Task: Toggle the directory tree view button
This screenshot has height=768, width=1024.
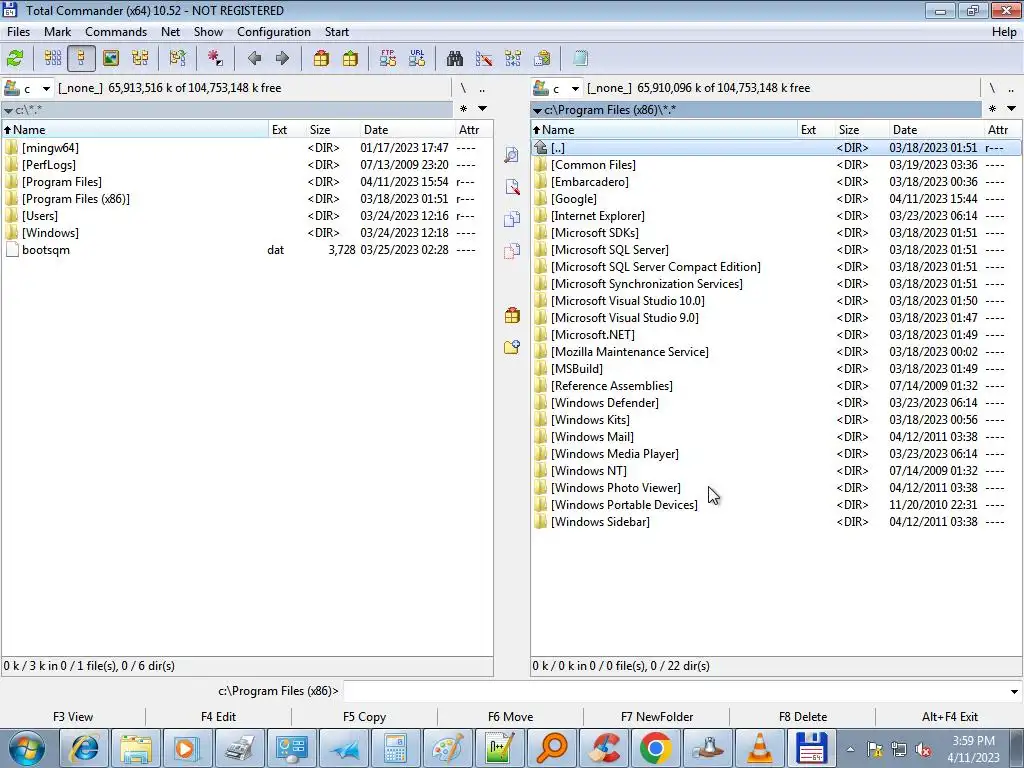Action: pyautogui.click(x=140, y=59)
